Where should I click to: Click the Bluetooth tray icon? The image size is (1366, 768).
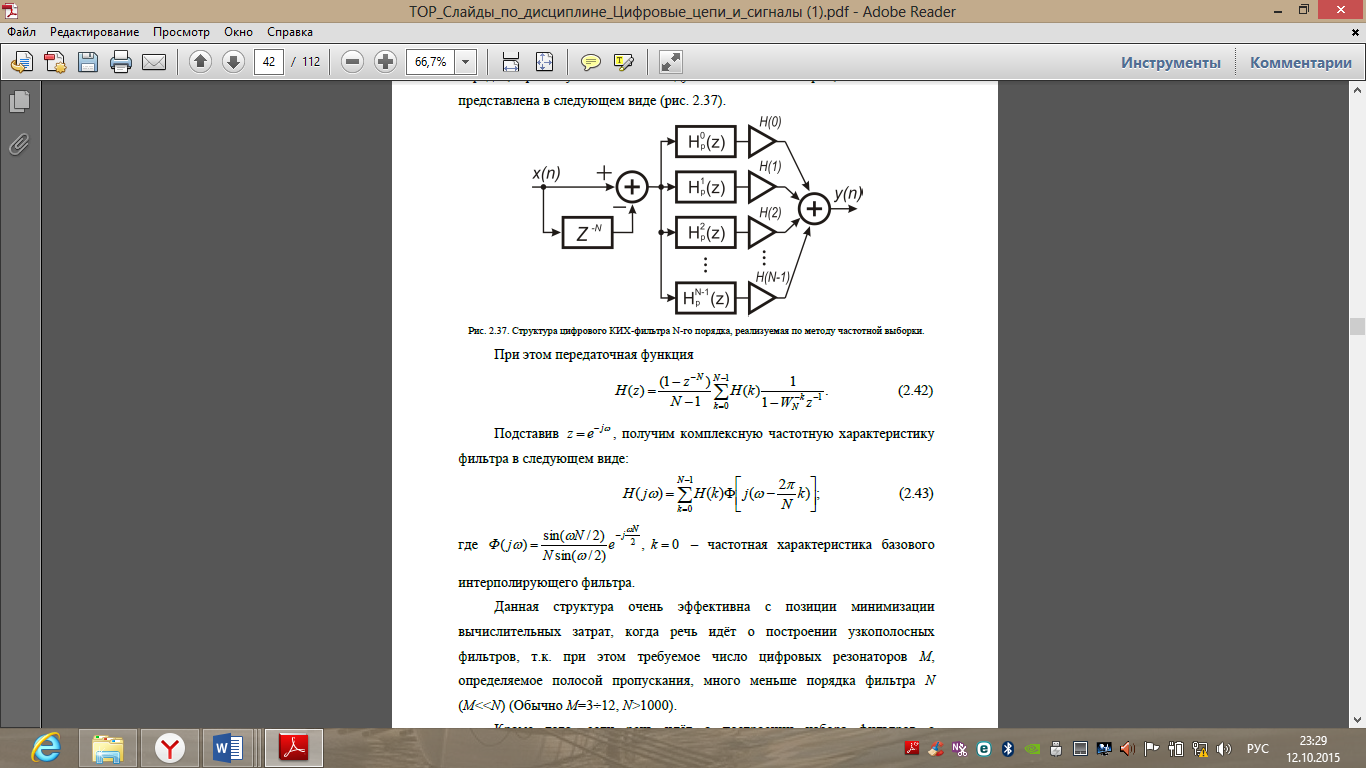click(1008, 748)
